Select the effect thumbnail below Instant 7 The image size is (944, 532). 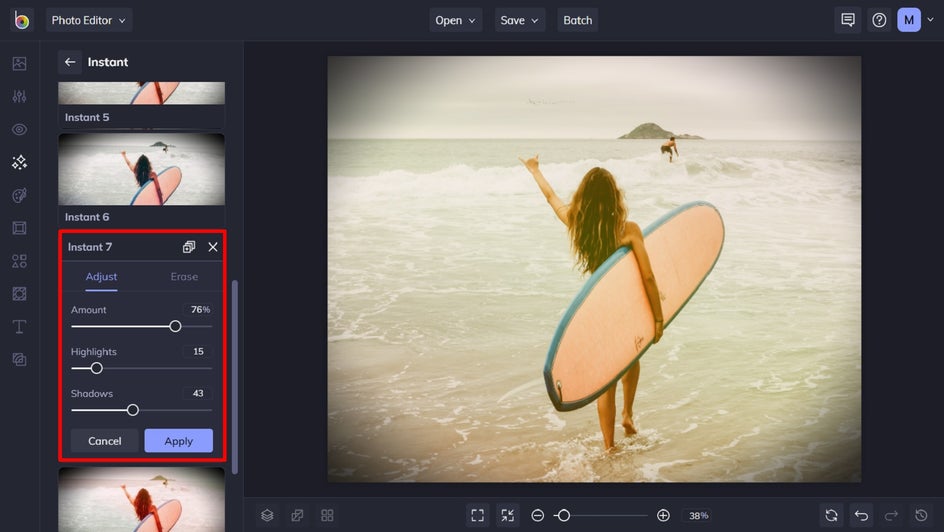pyautogui.click(x=141, y=500)
